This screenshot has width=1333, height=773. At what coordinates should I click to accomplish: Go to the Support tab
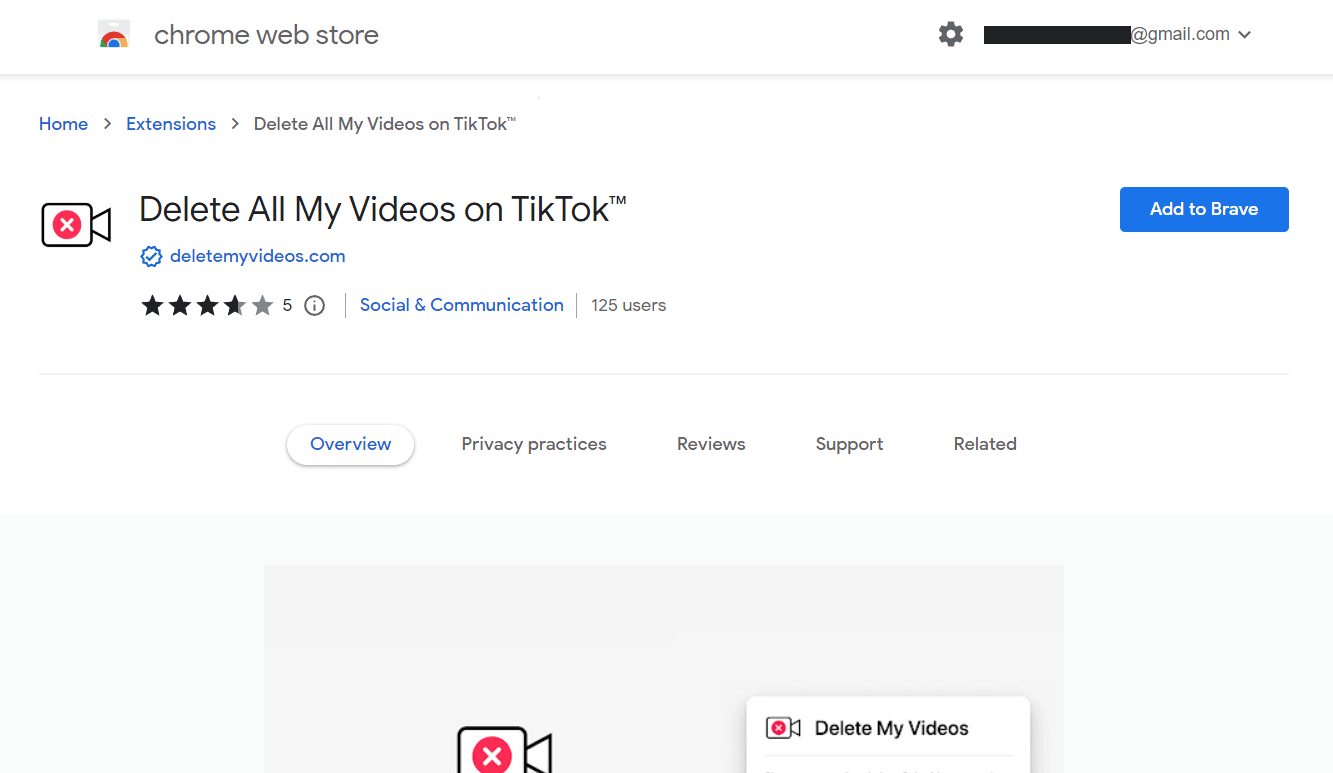(849, 444)
